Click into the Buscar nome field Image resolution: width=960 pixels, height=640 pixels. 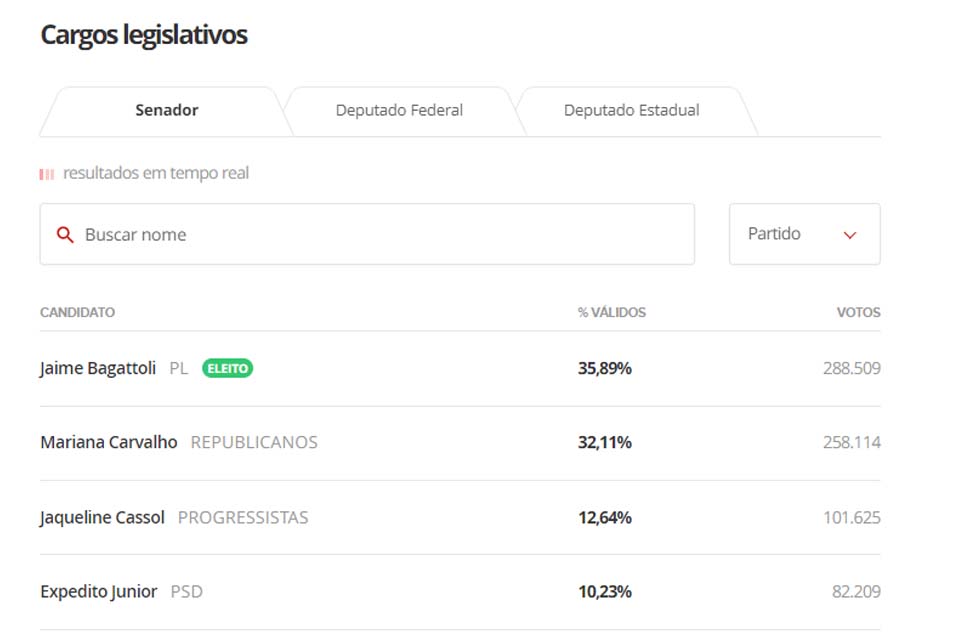380,235
